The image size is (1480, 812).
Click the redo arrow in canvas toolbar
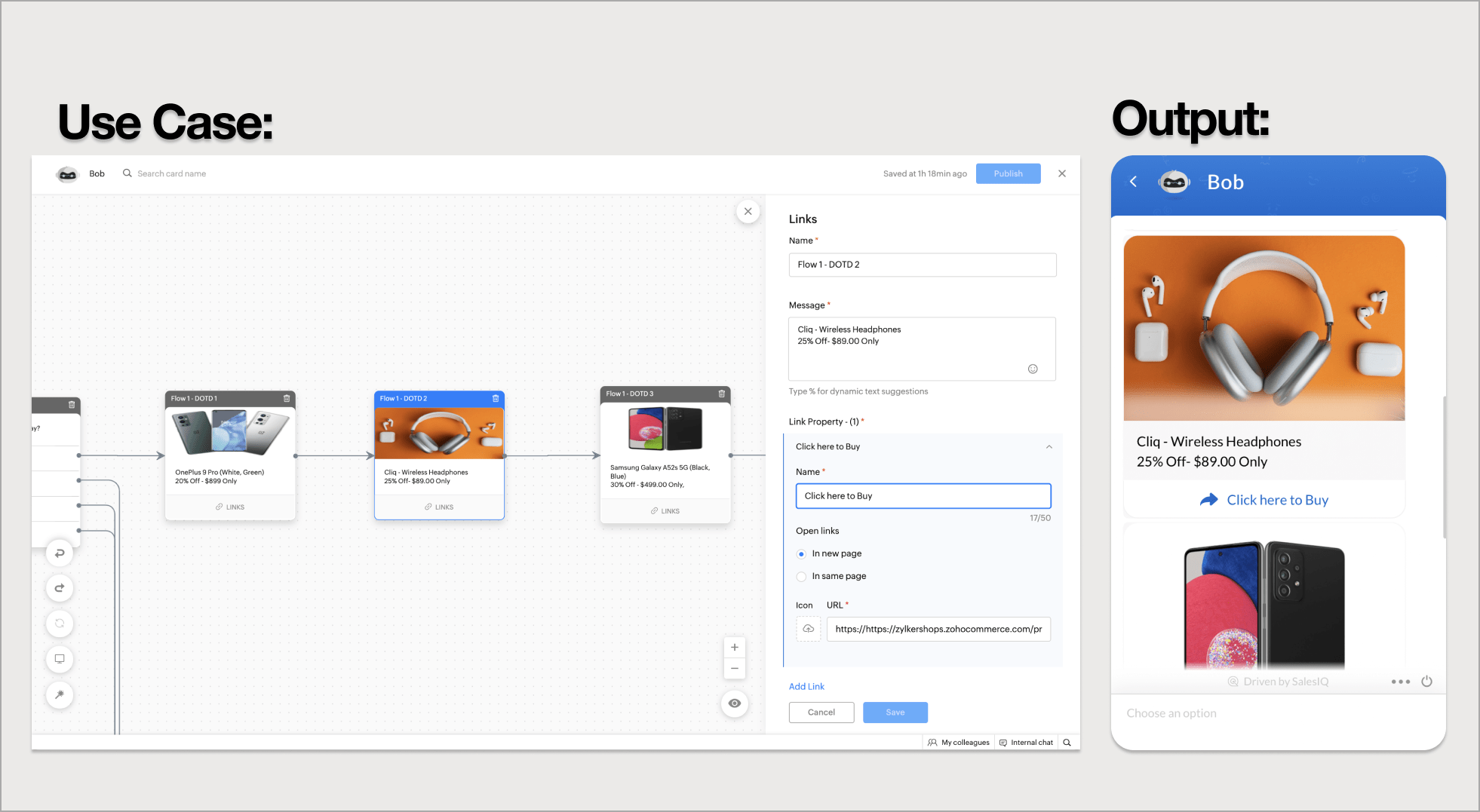click(60, 588)
